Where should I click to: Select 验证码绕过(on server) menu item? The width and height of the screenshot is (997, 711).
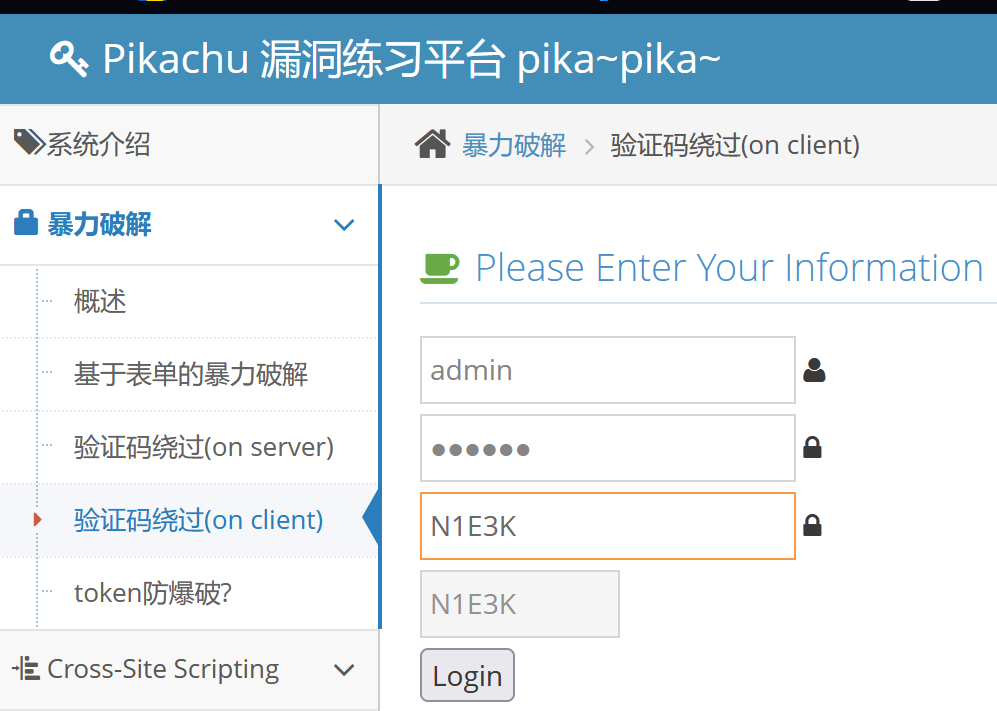click(204, 447)
